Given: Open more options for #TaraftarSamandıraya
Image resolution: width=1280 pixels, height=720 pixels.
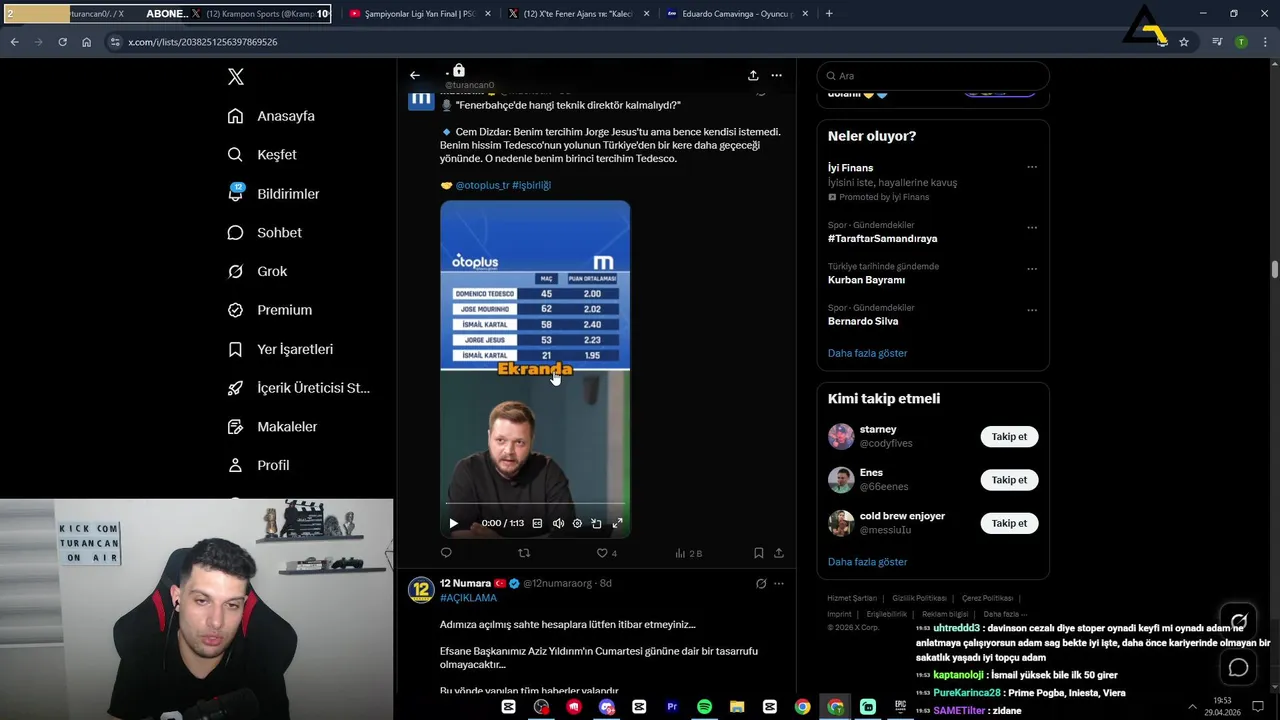Looking at the screenshot, I should point(1032,227).
